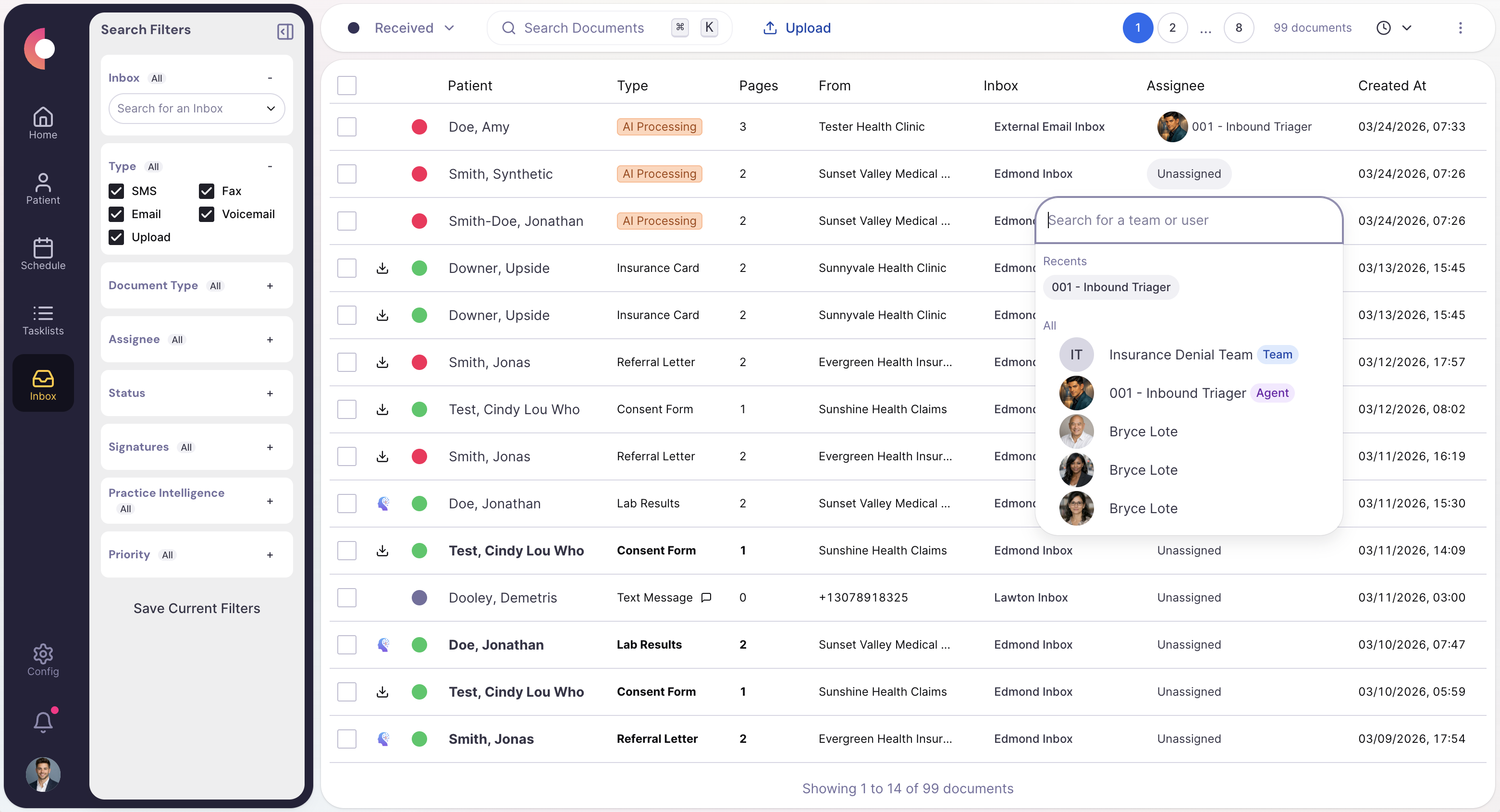Click the Upload button
The width and height of the screenshot is (1500, 812).
[x=797, y=27]
